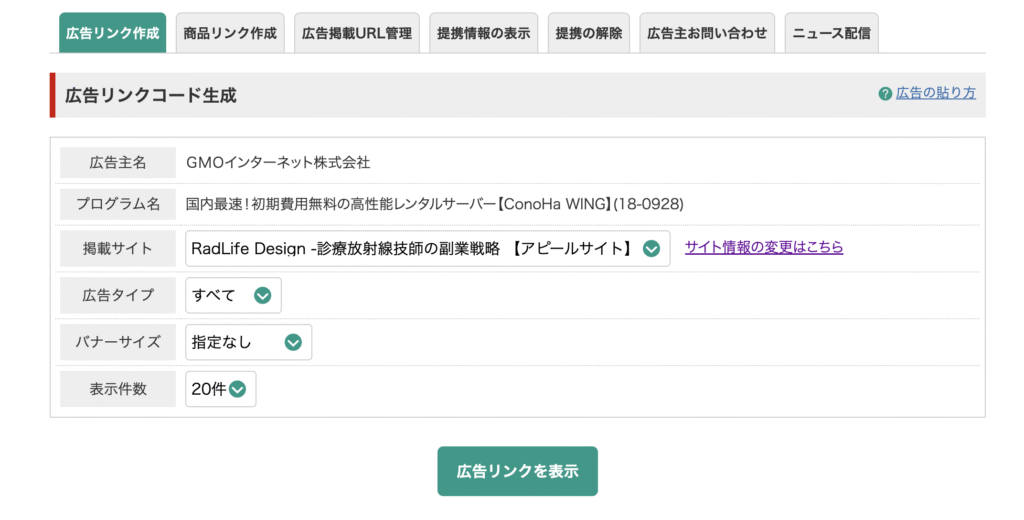The height and width of the screenshot is (520, 1024).
Task: Click the 表示件数 row label
Action: tap(118, 389)
